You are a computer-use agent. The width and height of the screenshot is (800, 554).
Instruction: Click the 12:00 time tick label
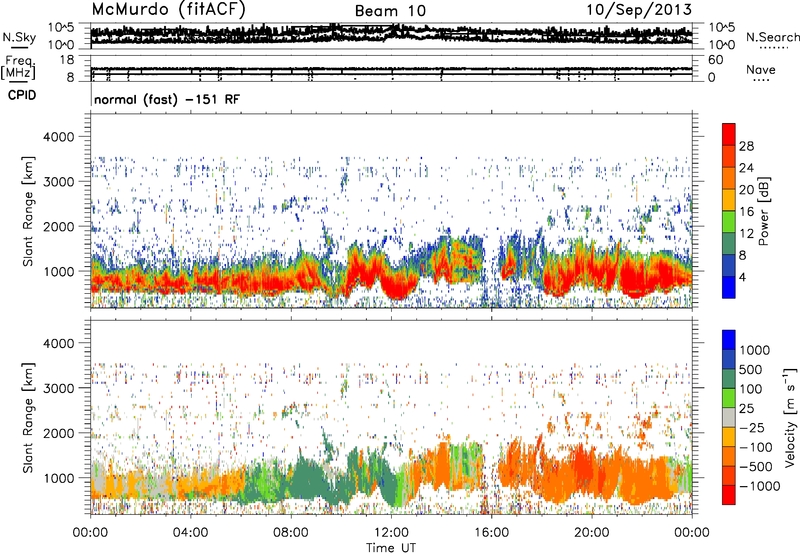click(391, 533)
